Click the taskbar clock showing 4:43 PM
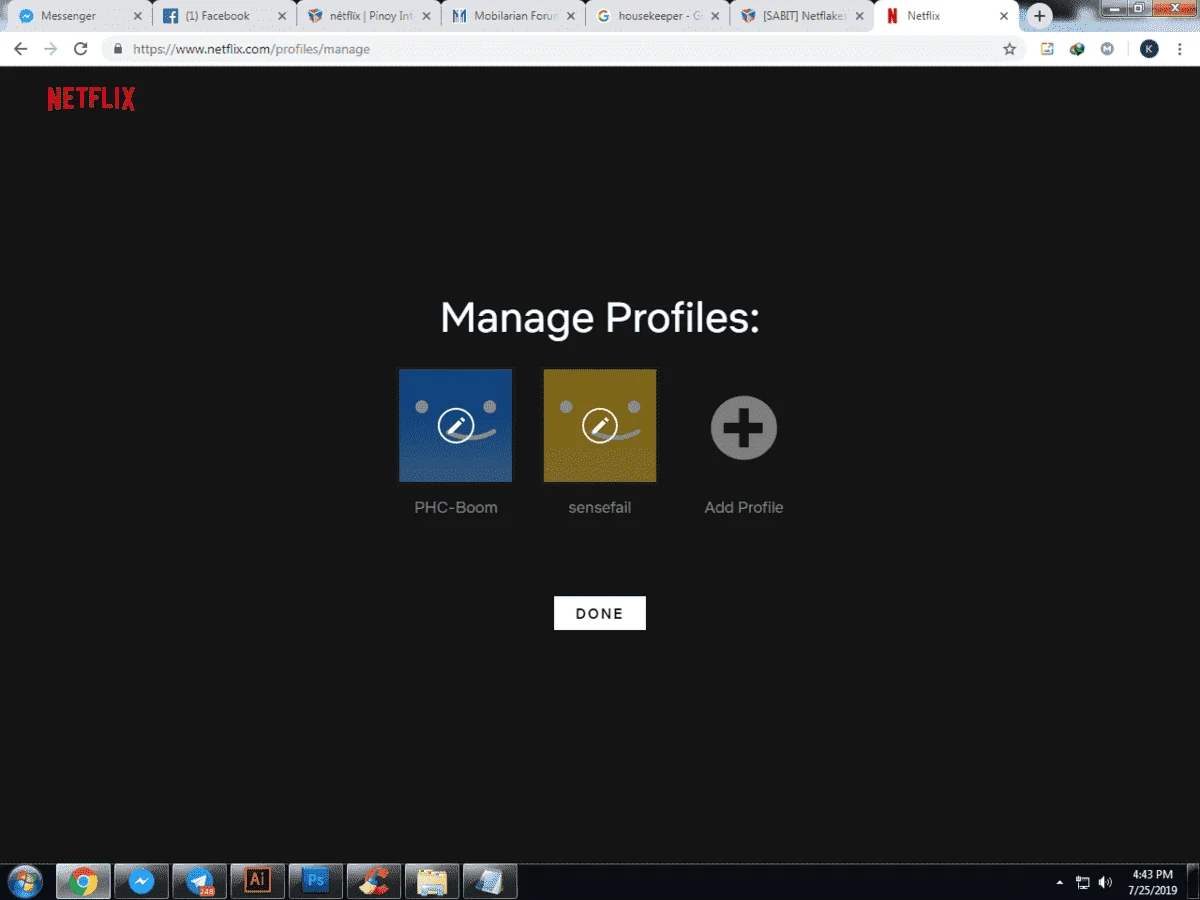The image size is (1200, 900). (1152, 881)
